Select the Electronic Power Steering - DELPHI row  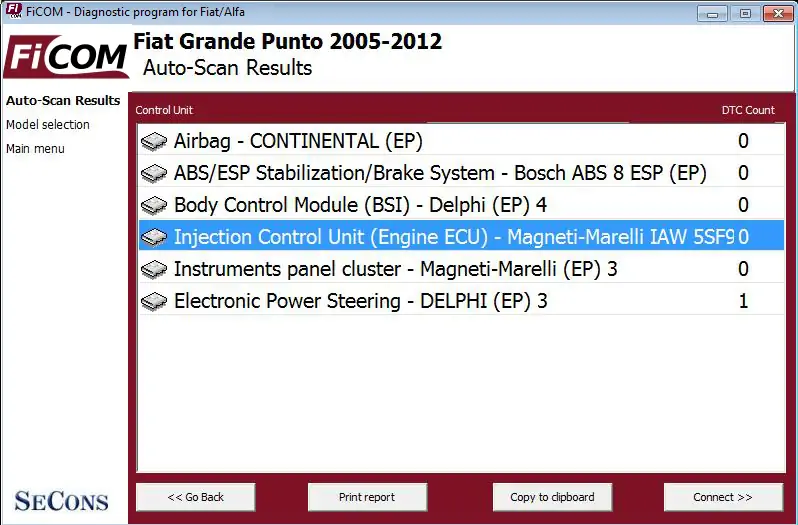point(461,302)
